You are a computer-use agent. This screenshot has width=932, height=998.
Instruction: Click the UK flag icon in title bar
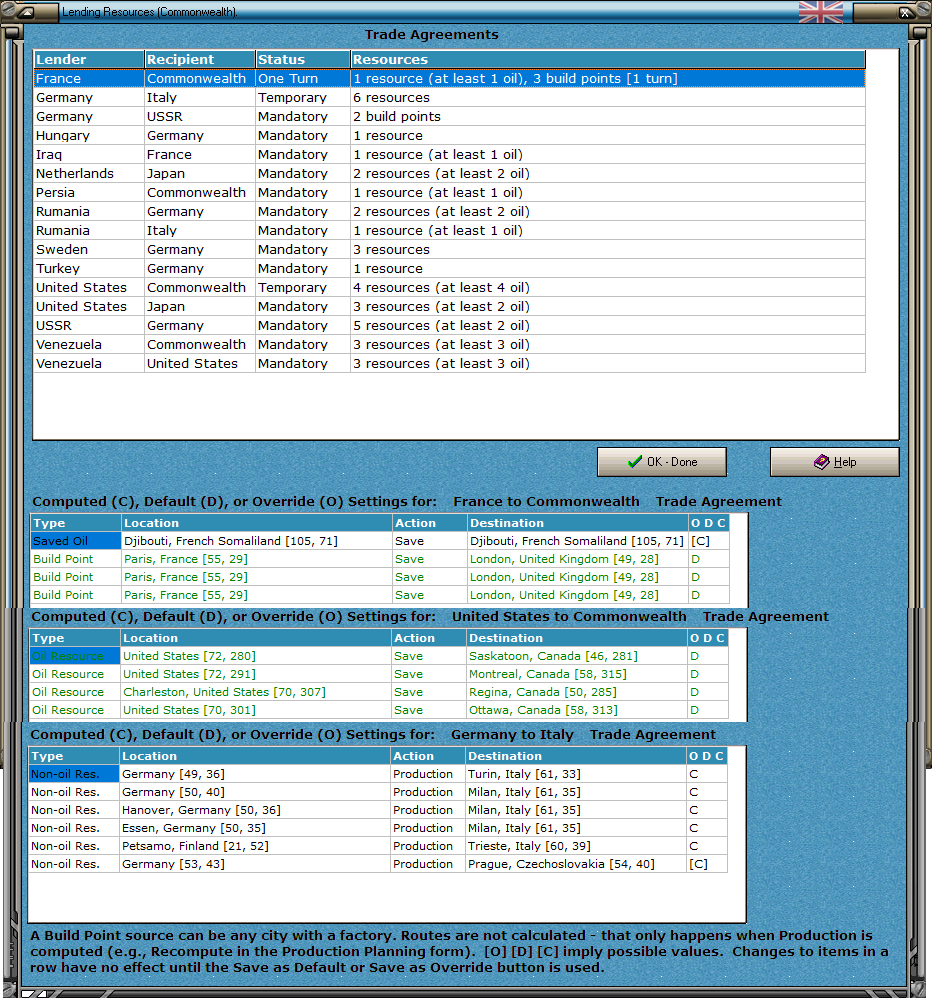click(x=821, y=11)
